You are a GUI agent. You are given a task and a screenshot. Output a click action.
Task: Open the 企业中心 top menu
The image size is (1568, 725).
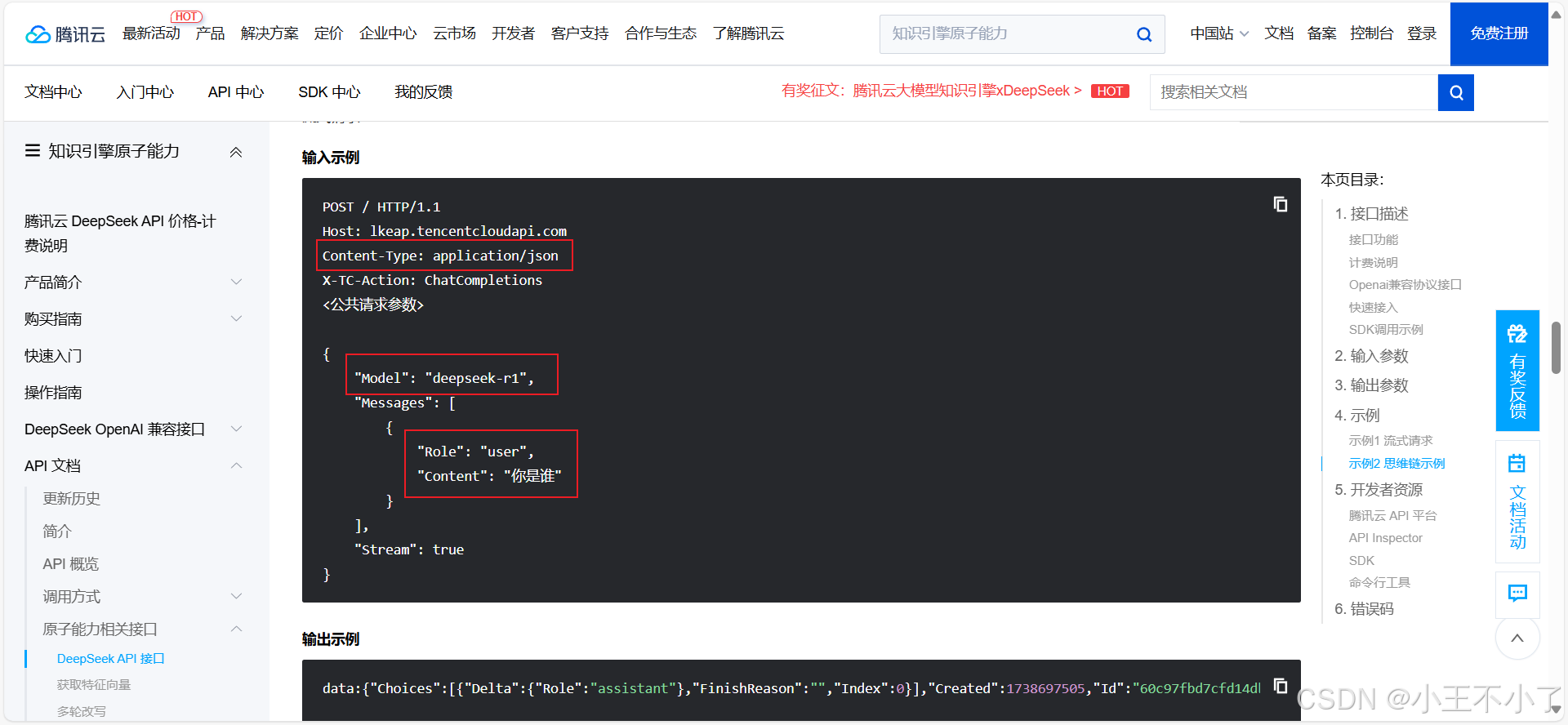(x=388, y=33)
